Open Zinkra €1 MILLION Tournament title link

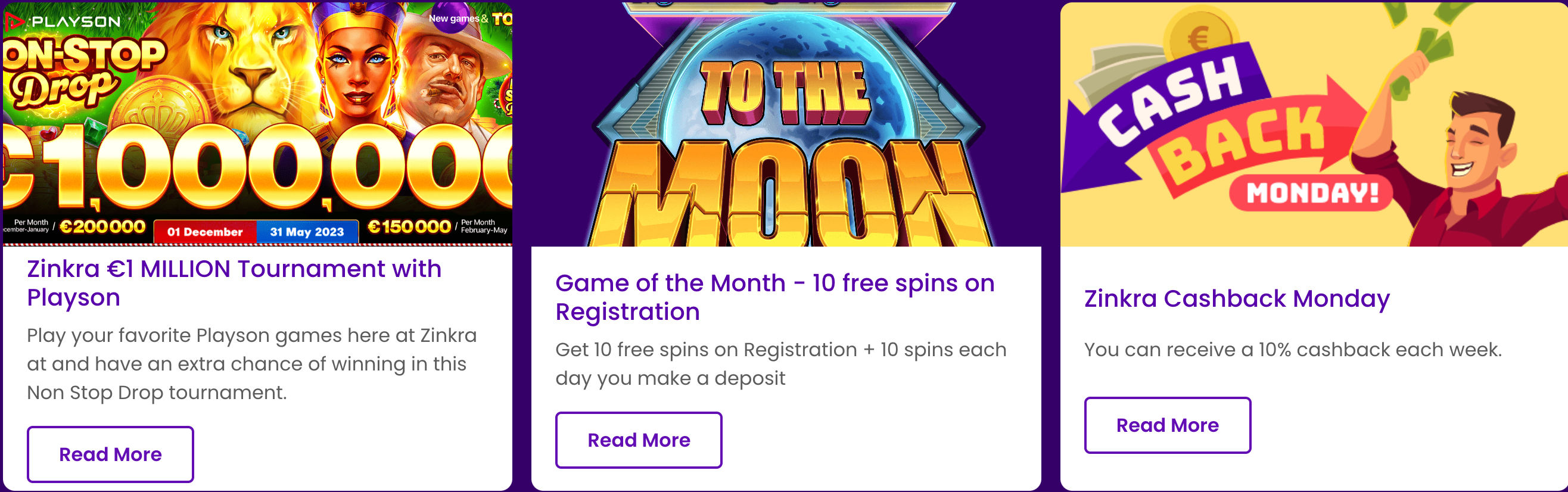tap(234, 283)
